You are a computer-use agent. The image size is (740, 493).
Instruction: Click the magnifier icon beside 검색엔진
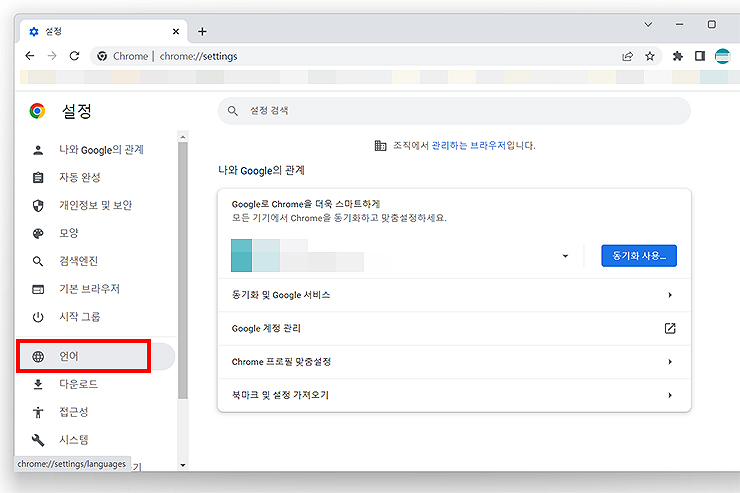pyautogui.click(x=38, y=261)
